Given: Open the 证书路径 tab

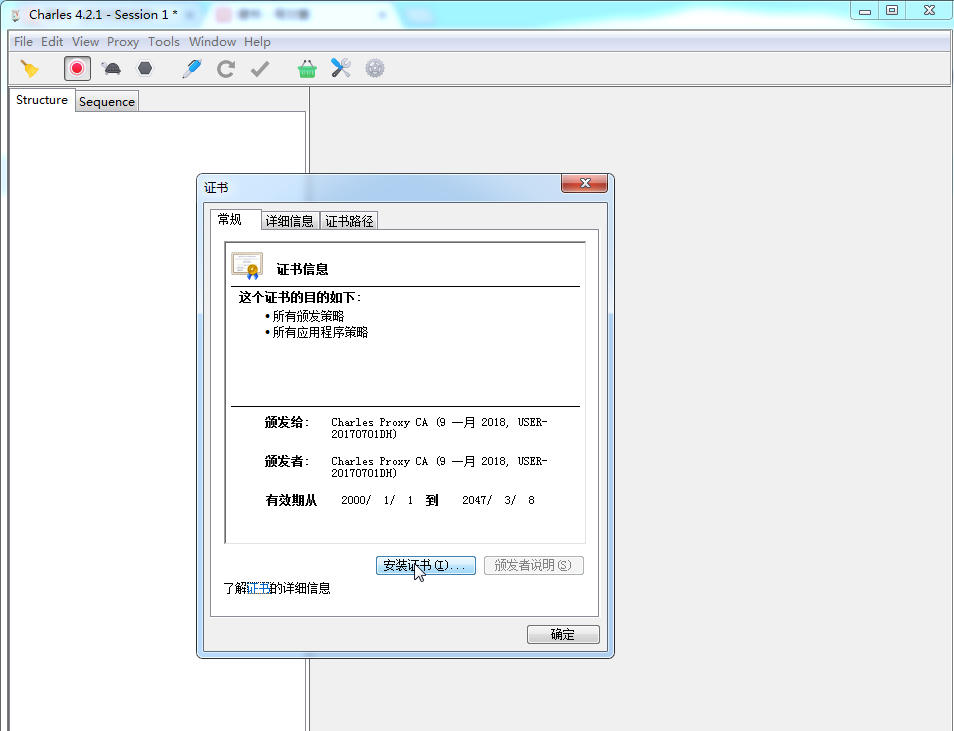Looking at the screenshot, I should click(348, 220).
